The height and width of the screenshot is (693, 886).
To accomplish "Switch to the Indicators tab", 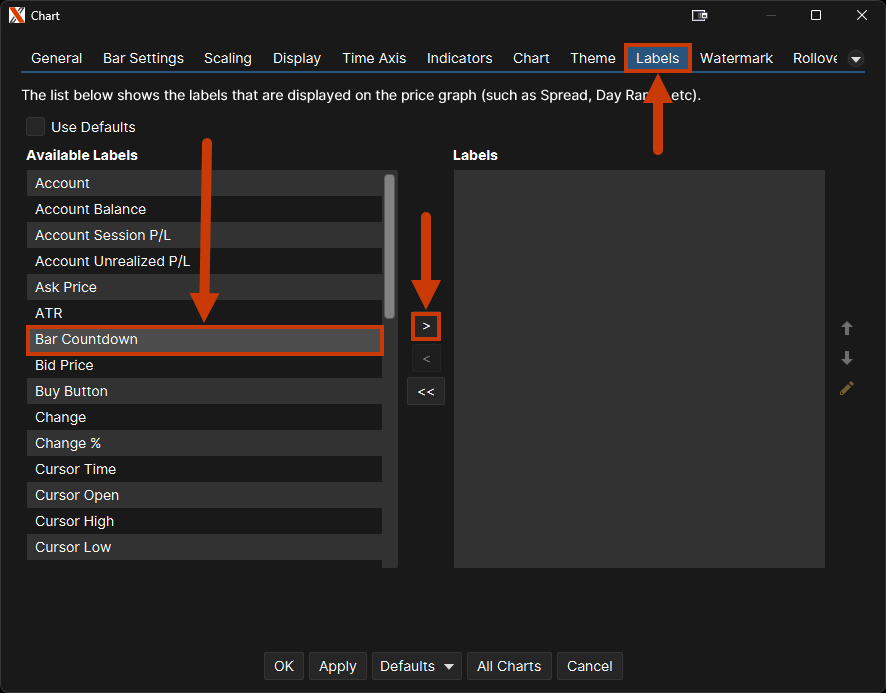I will click(459, 58).
